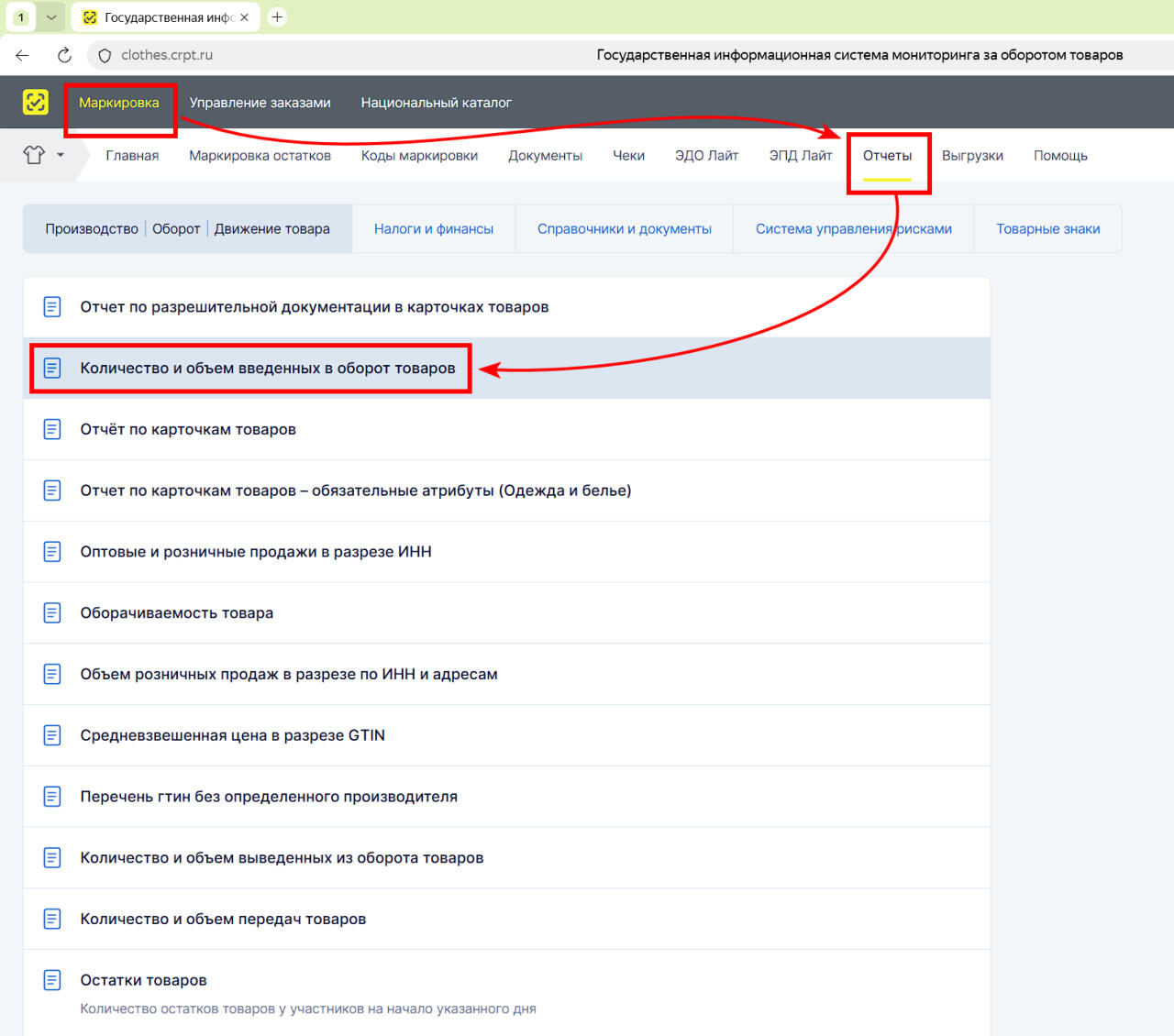Open Управление заказами in the top menu
1174x1036 pixels.
(x=260, y=103)
